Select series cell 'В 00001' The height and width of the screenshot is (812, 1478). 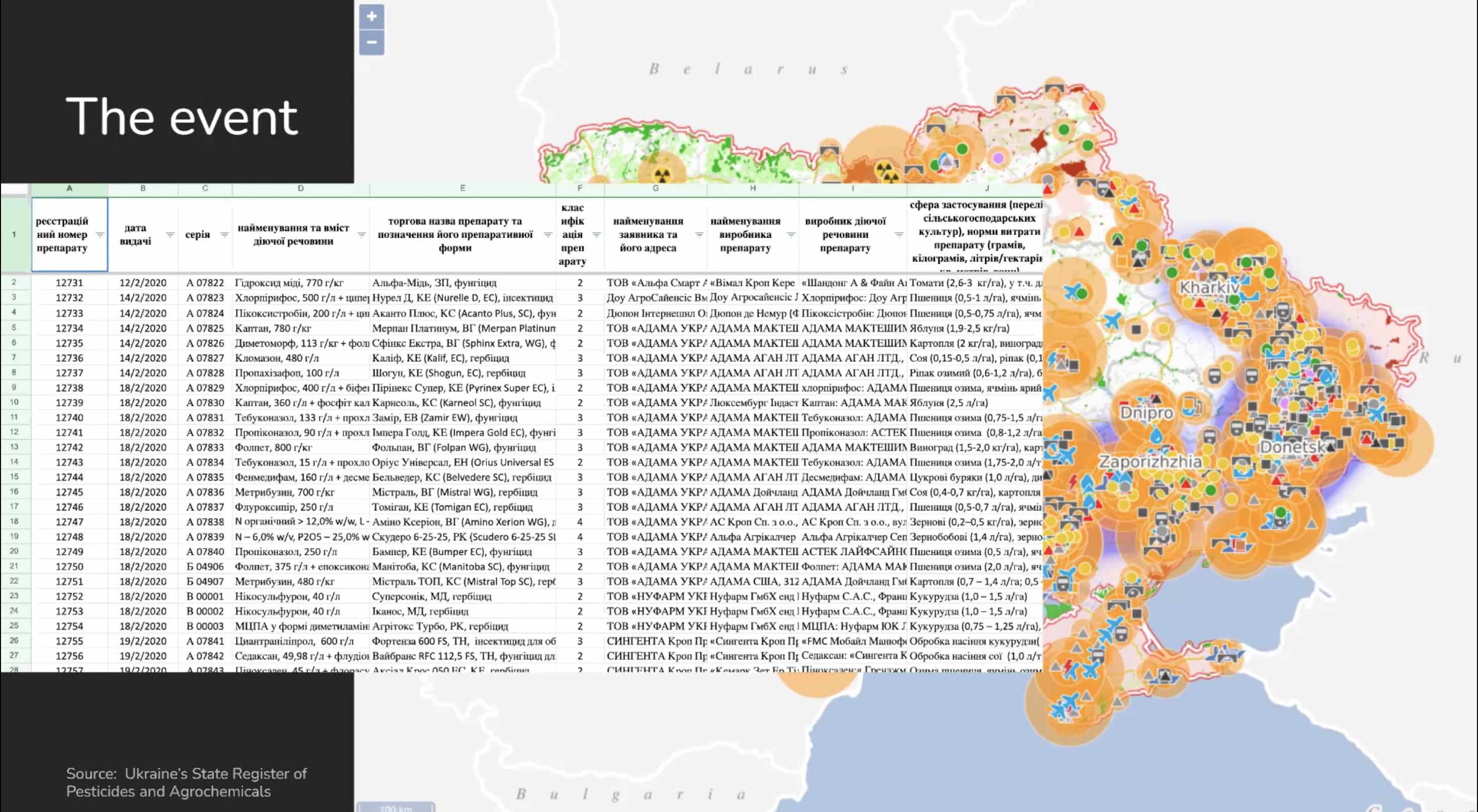205,596
